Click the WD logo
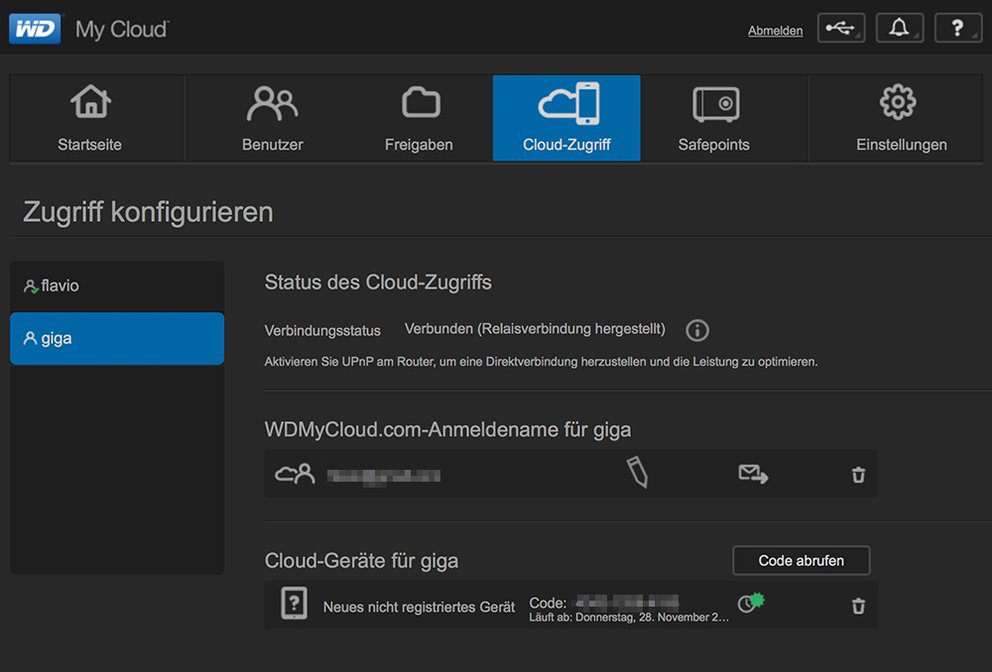This screenshot has width=992, height=672. [35, 28]
